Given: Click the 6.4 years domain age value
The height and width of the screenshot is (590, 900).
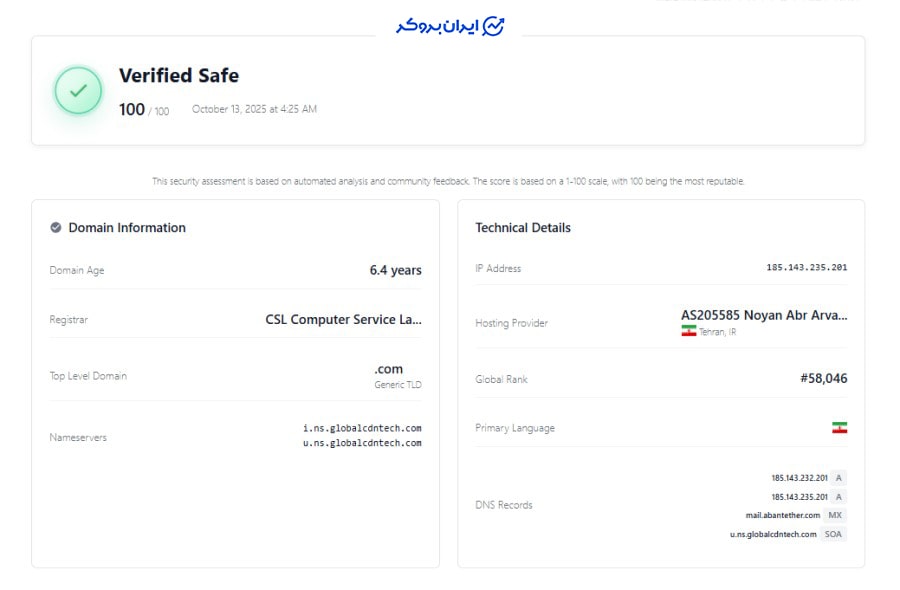Looking at the screenshot, I should [395, 270].
